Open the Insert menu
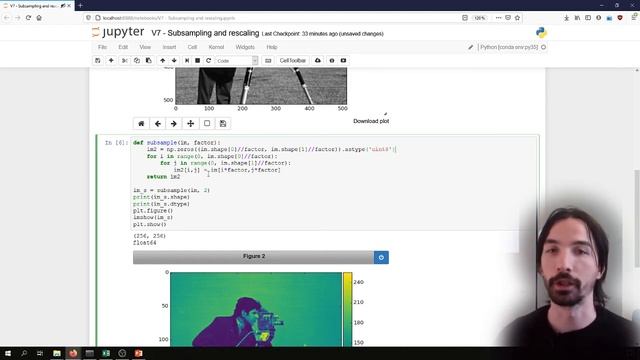 pos(169,47)
